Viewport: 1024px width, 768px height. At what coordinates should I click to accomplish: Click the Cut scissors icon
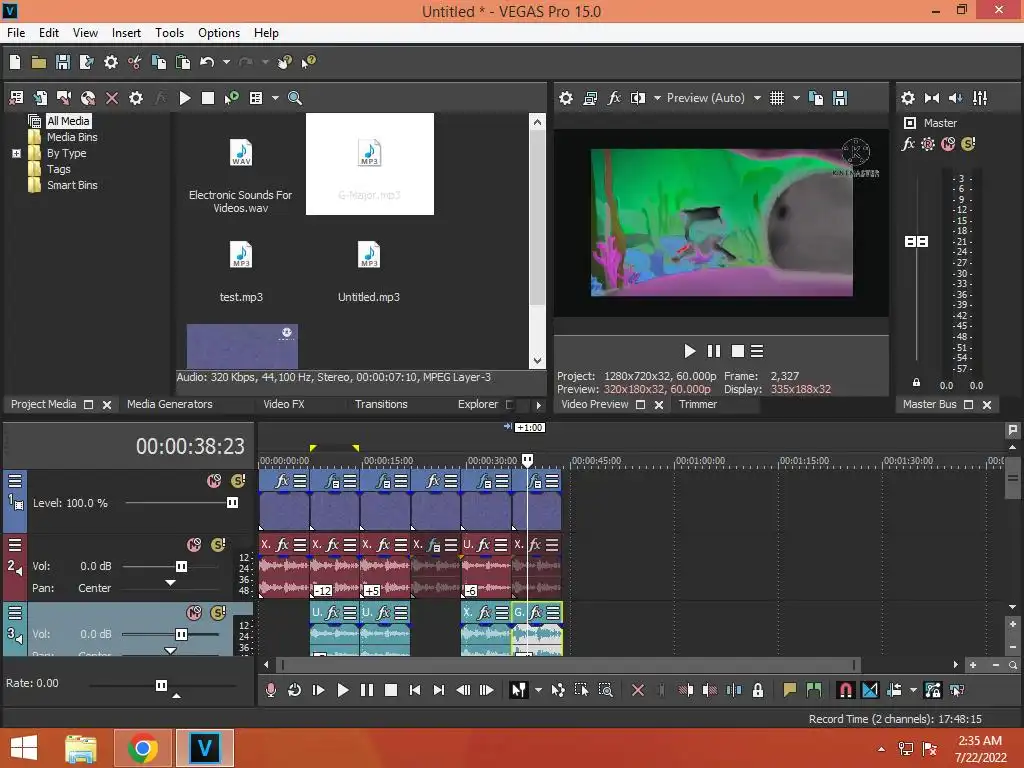click(x=135, y=62)
